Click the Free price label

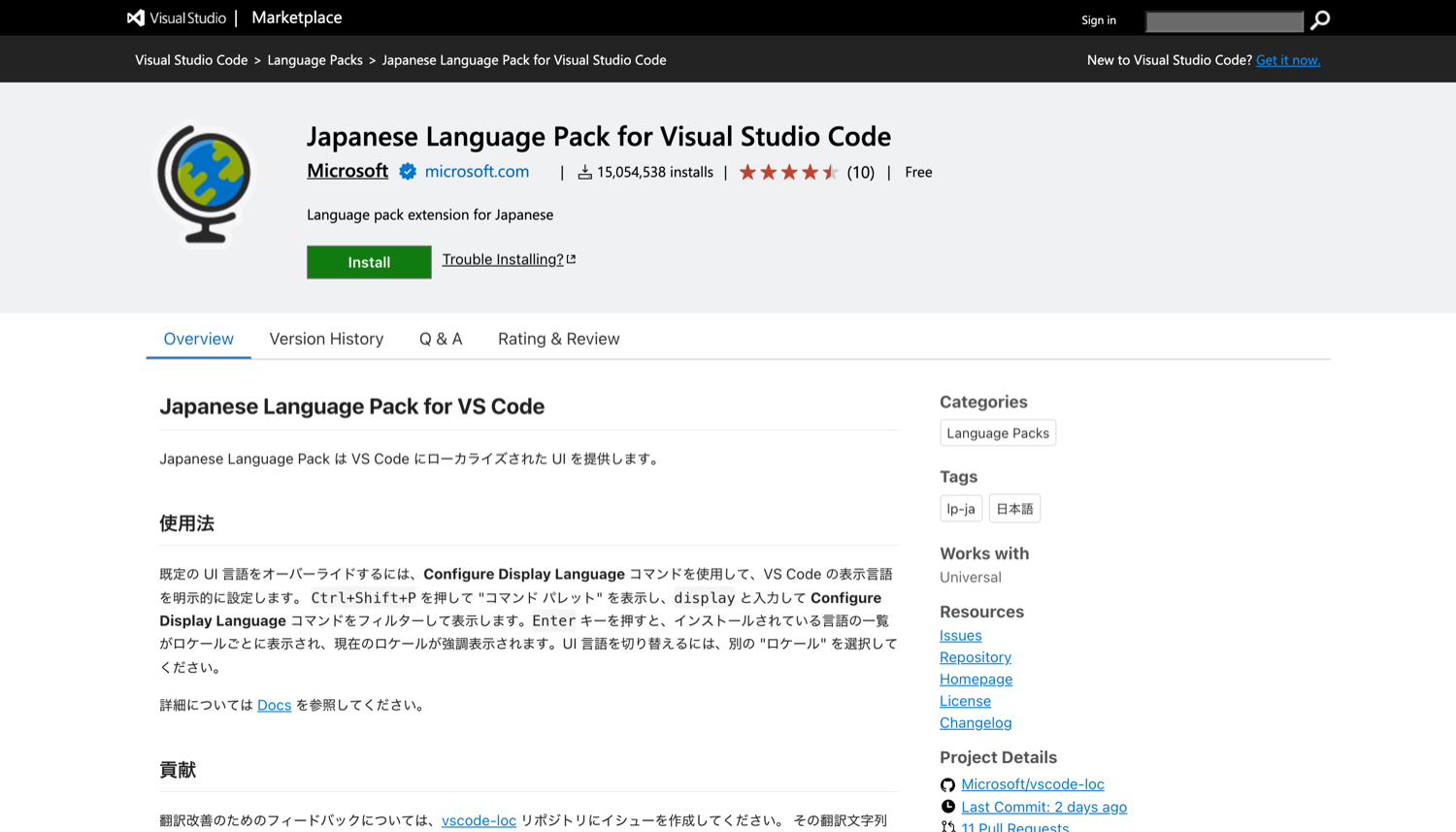(x=918, y=172)
